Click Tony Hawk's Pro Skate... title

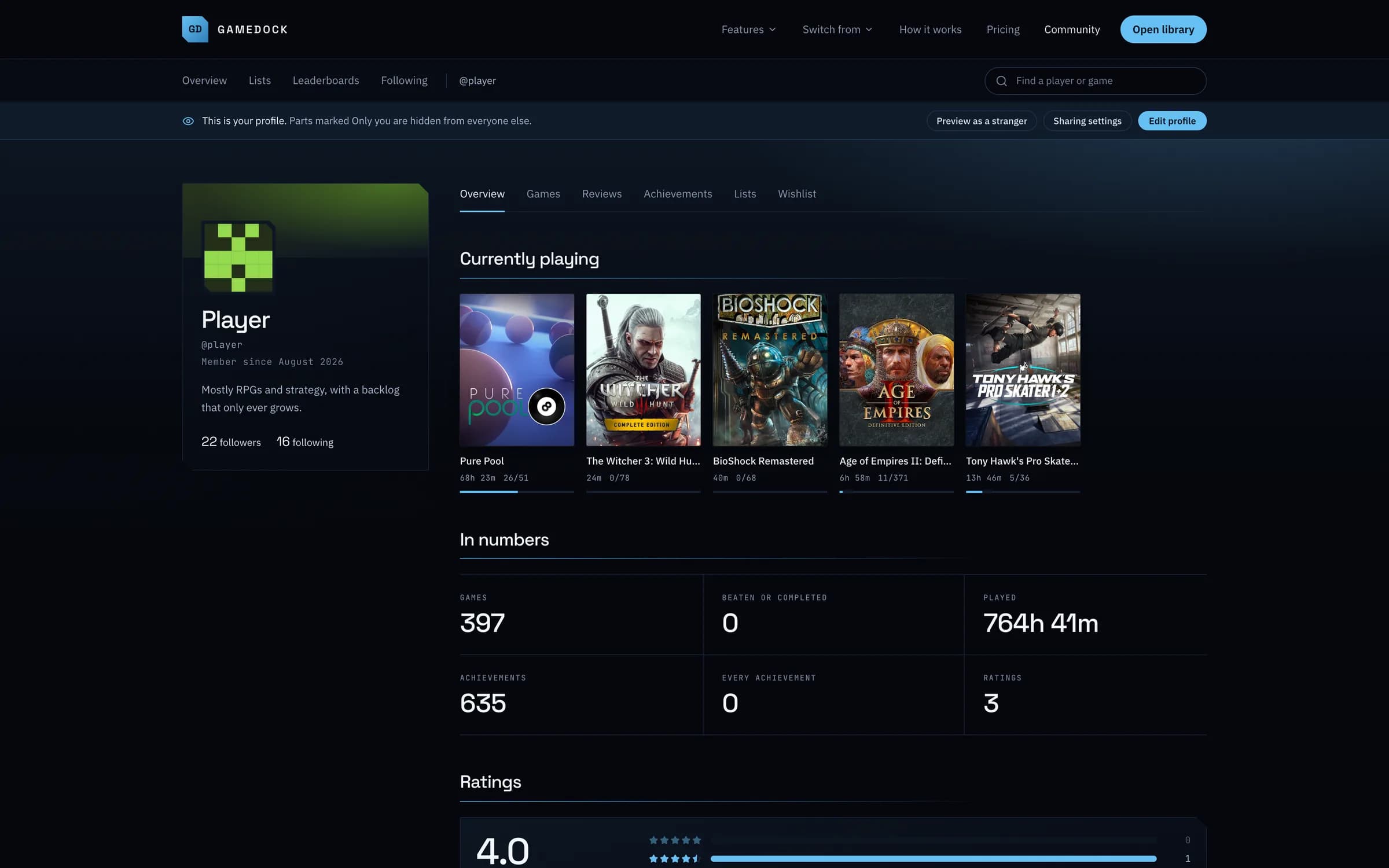pyautogui.click(x=1022, y=461)
